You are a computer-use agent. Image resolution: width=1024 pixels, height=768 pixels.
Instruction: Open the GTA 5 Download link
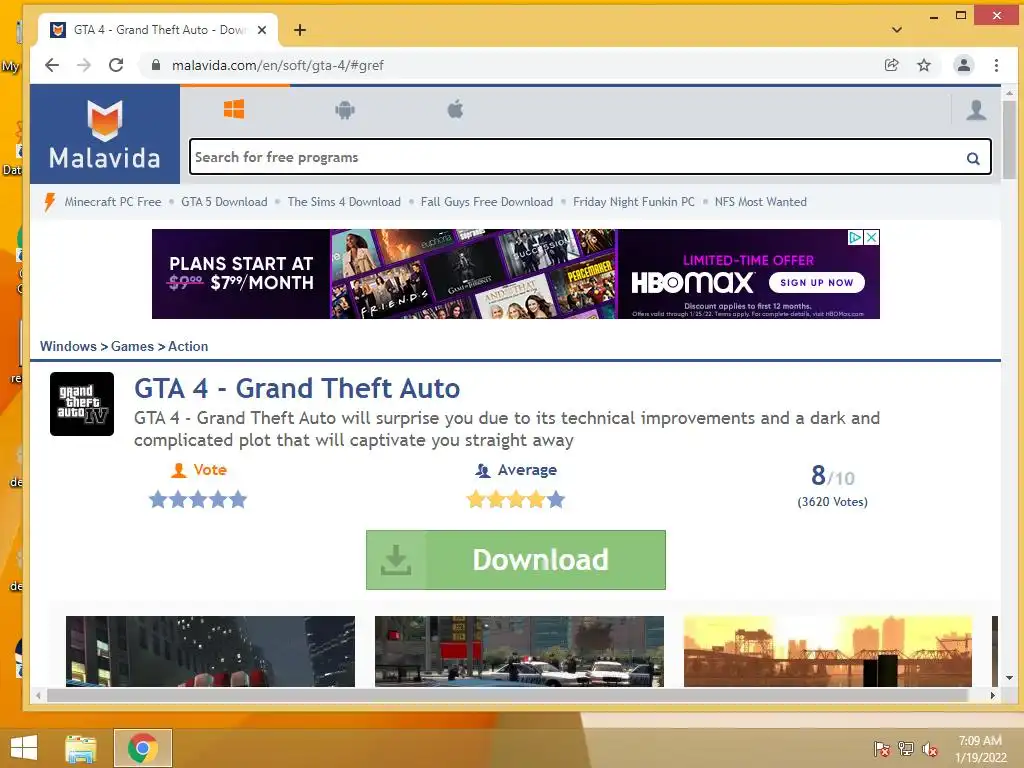pos(224,202)
